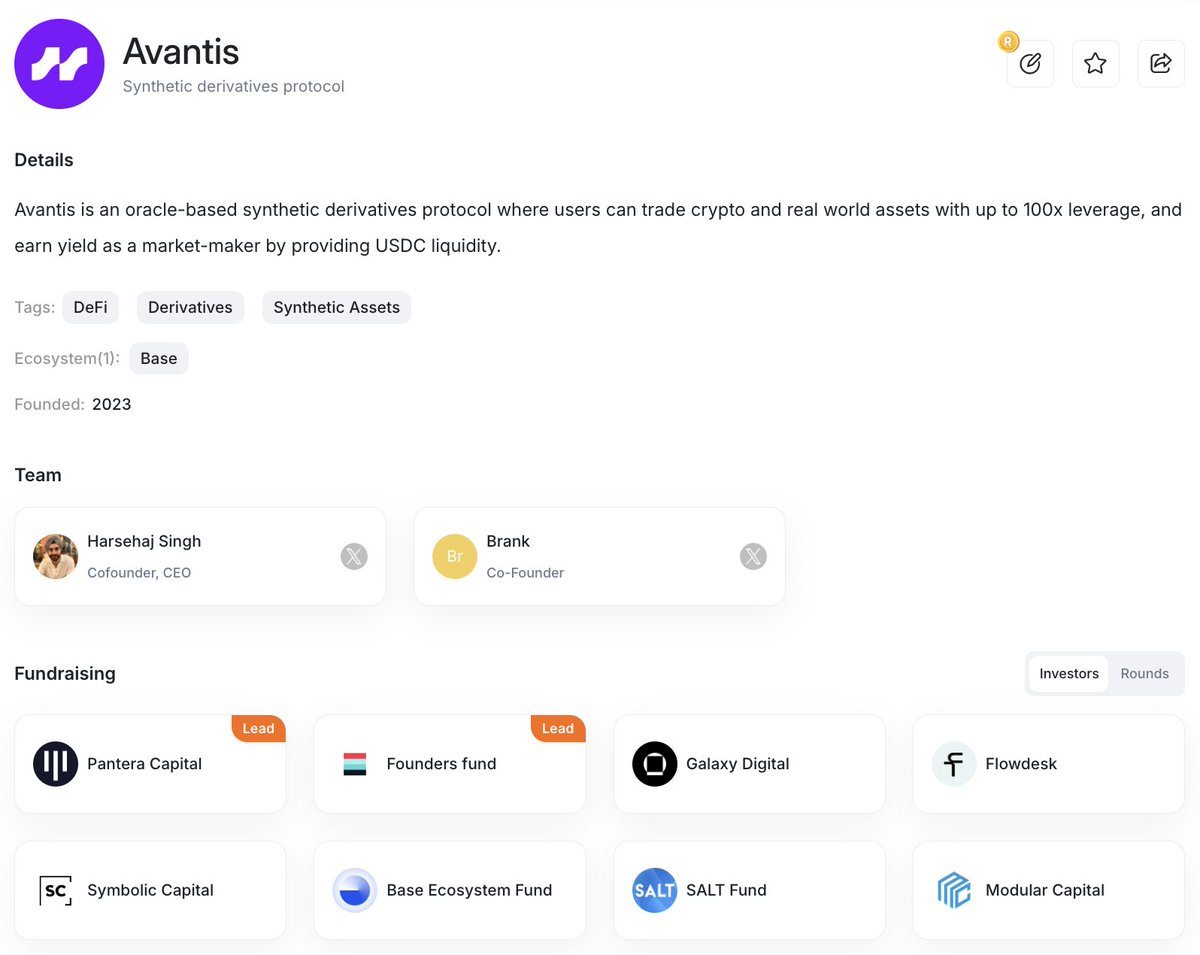
Task: Click the Fundraising section heading
Action: (x=65, y=674)
